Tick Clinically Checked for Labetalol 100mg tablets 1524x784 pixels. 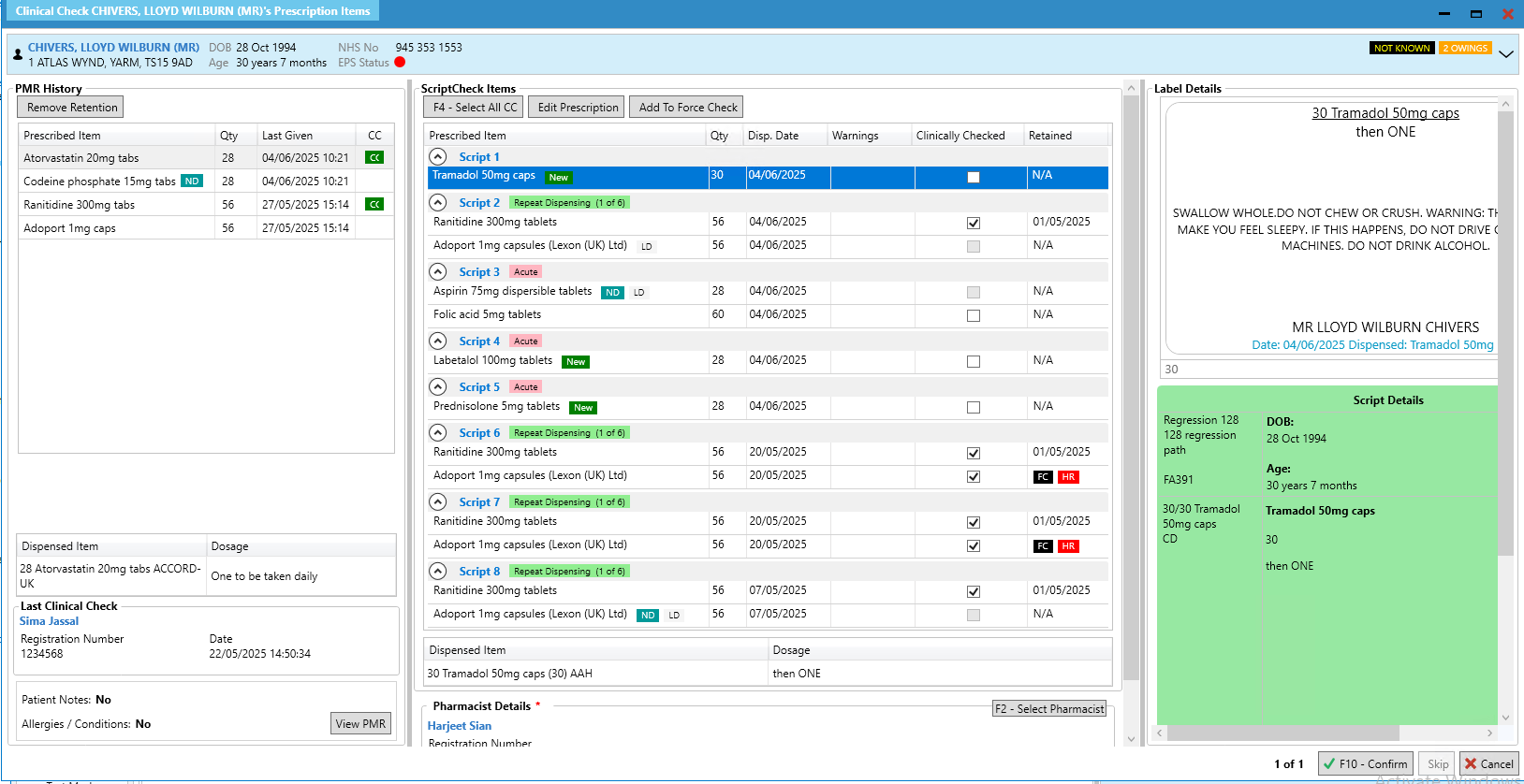[974, 361]
